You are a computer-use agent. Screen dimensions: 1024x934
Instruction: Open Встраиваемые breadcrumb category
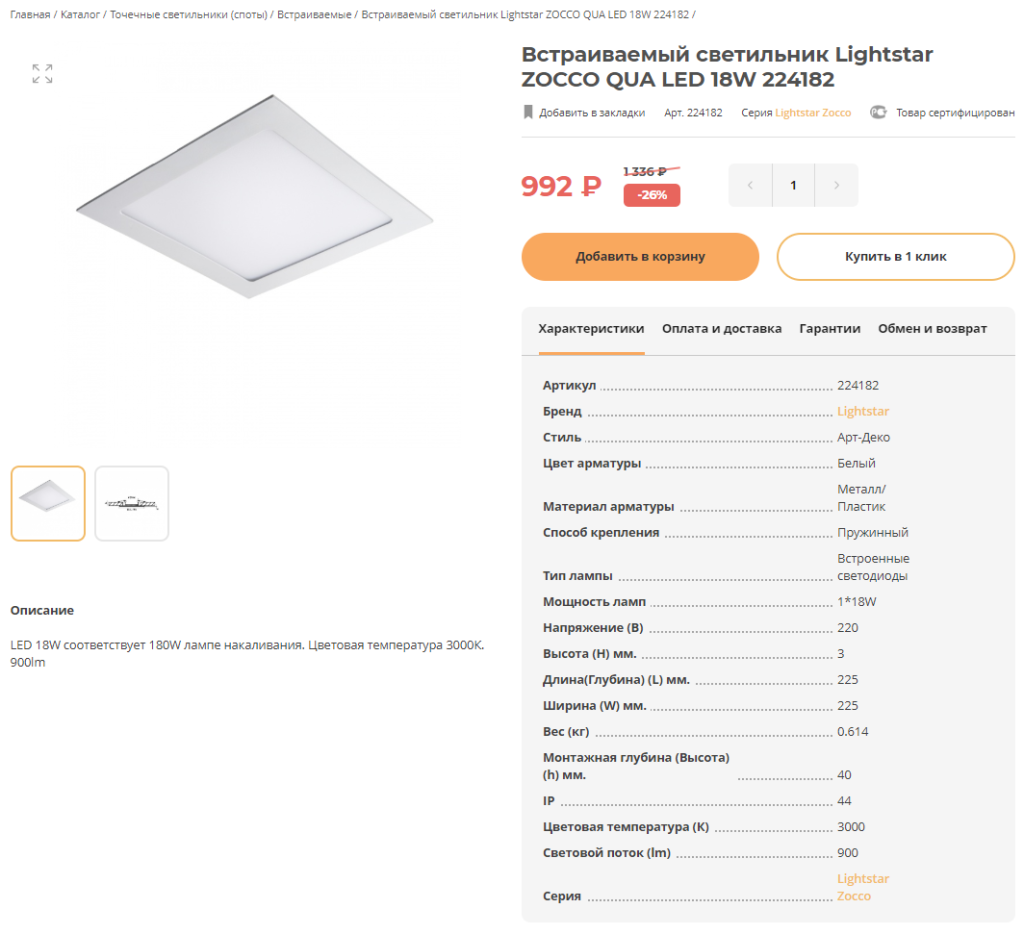click(x=314, y=14)
